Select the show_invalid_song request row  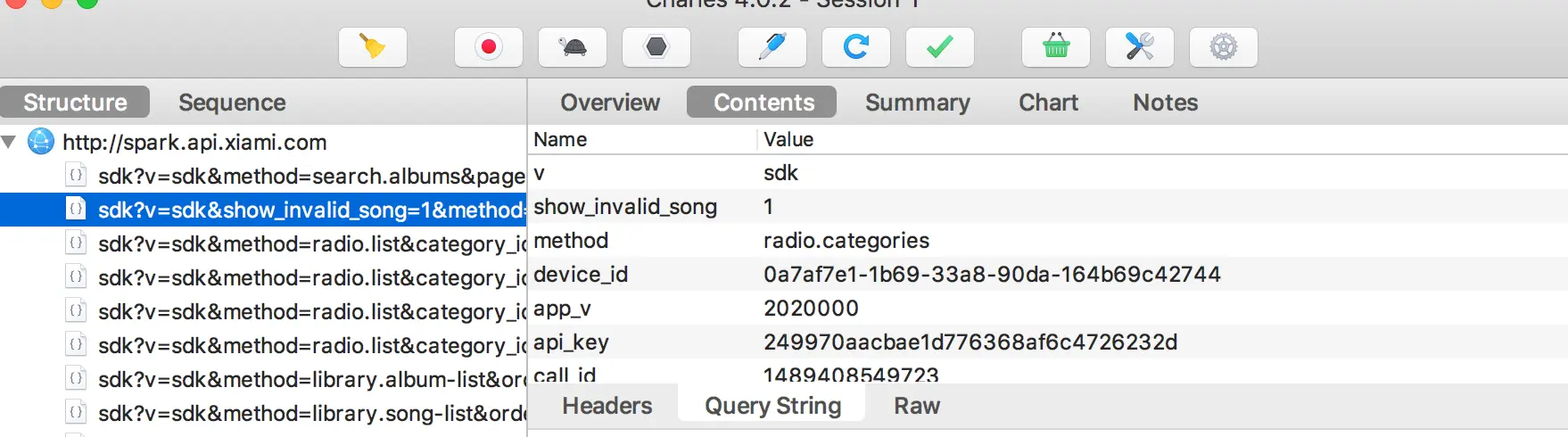(x=263, y=210)
